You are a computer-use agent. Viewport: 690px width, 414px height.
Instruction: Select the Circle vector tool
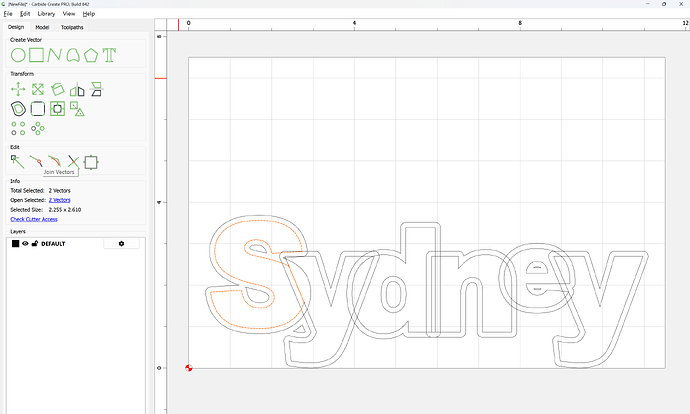(17, 54)
